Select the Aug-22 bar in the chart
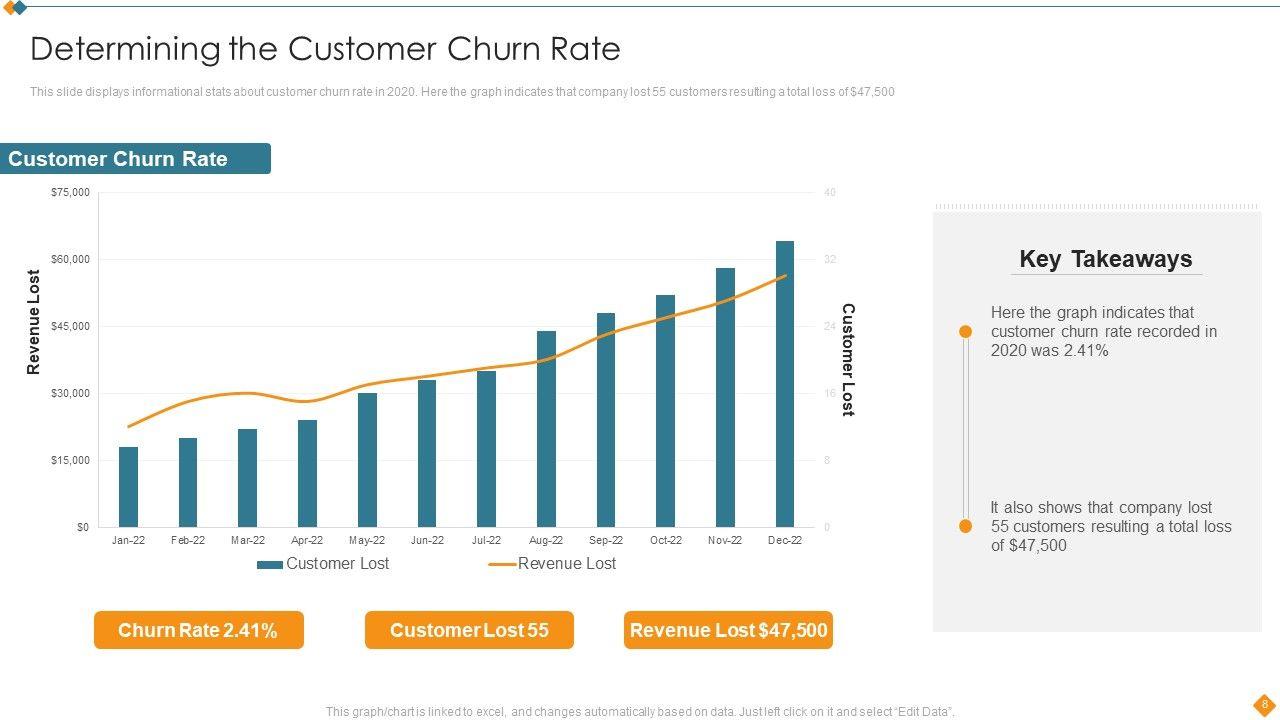This screenshot has width=1280, height=720. click(546, 429)
